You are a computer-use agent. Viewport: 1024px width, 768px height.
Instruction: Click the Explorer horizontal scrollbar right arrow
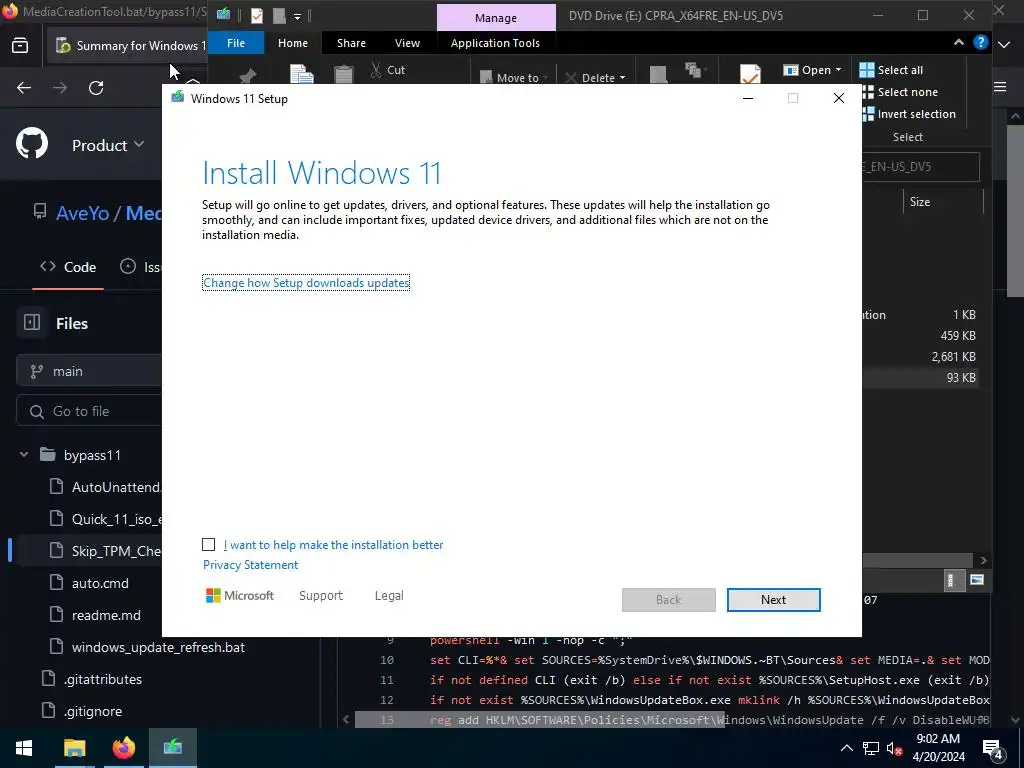(984, 560)
